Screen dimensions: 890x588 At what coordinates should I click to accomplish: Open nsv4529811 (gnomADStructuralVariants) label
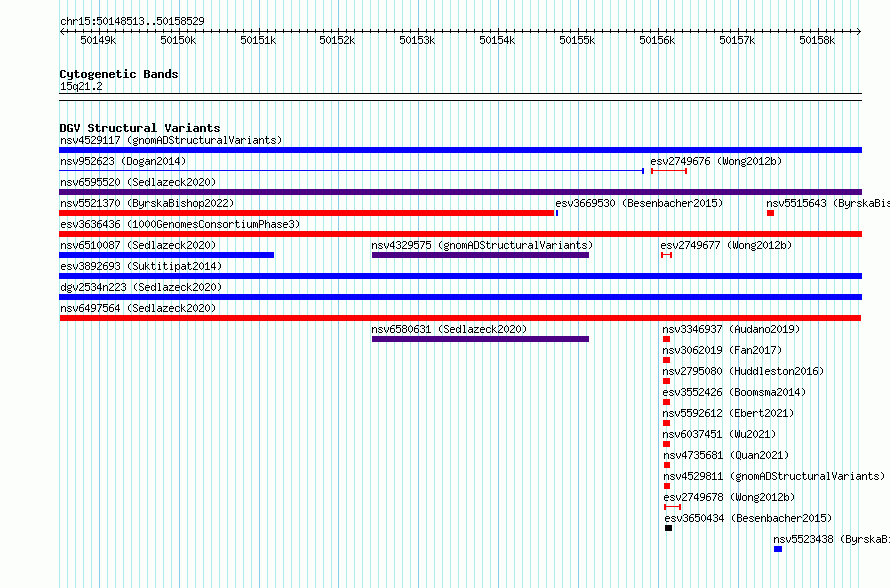774,476
